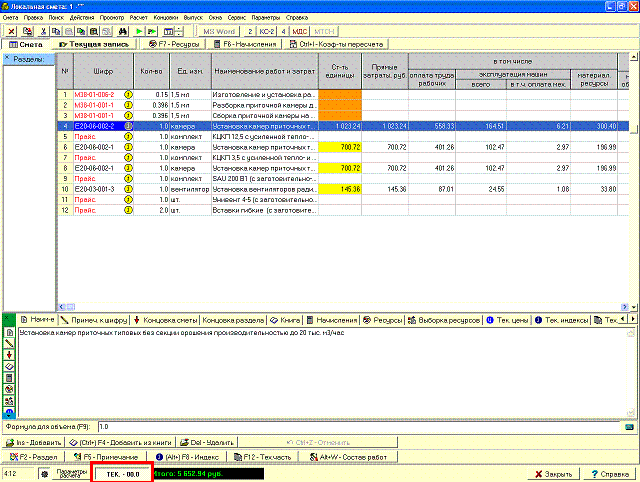Click the MS Word export button
This screenshot has width=640, height=482.
coord(219,32)
